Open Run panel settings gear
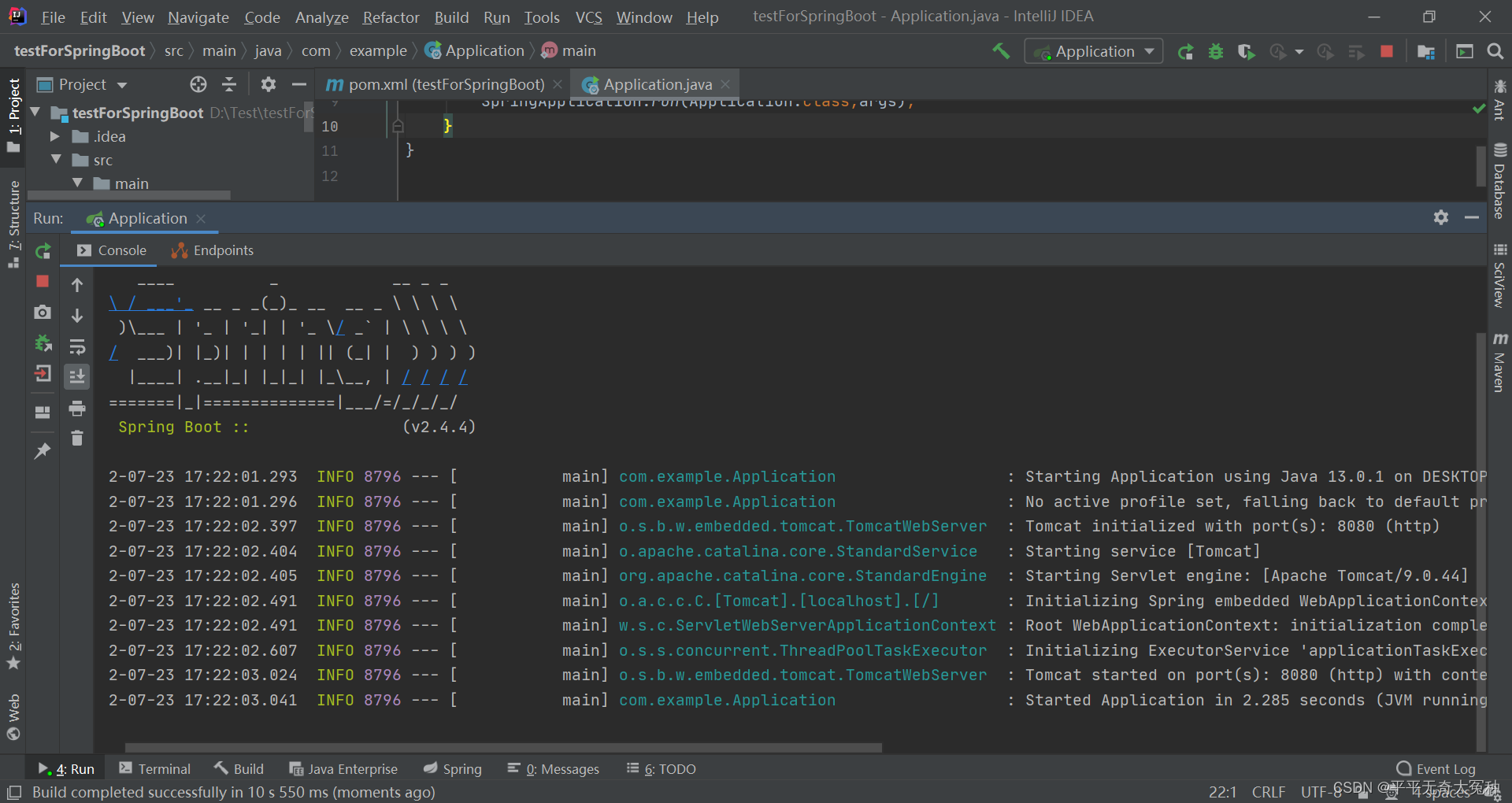The image size is (1512, 803). [x=1441, y=217]
